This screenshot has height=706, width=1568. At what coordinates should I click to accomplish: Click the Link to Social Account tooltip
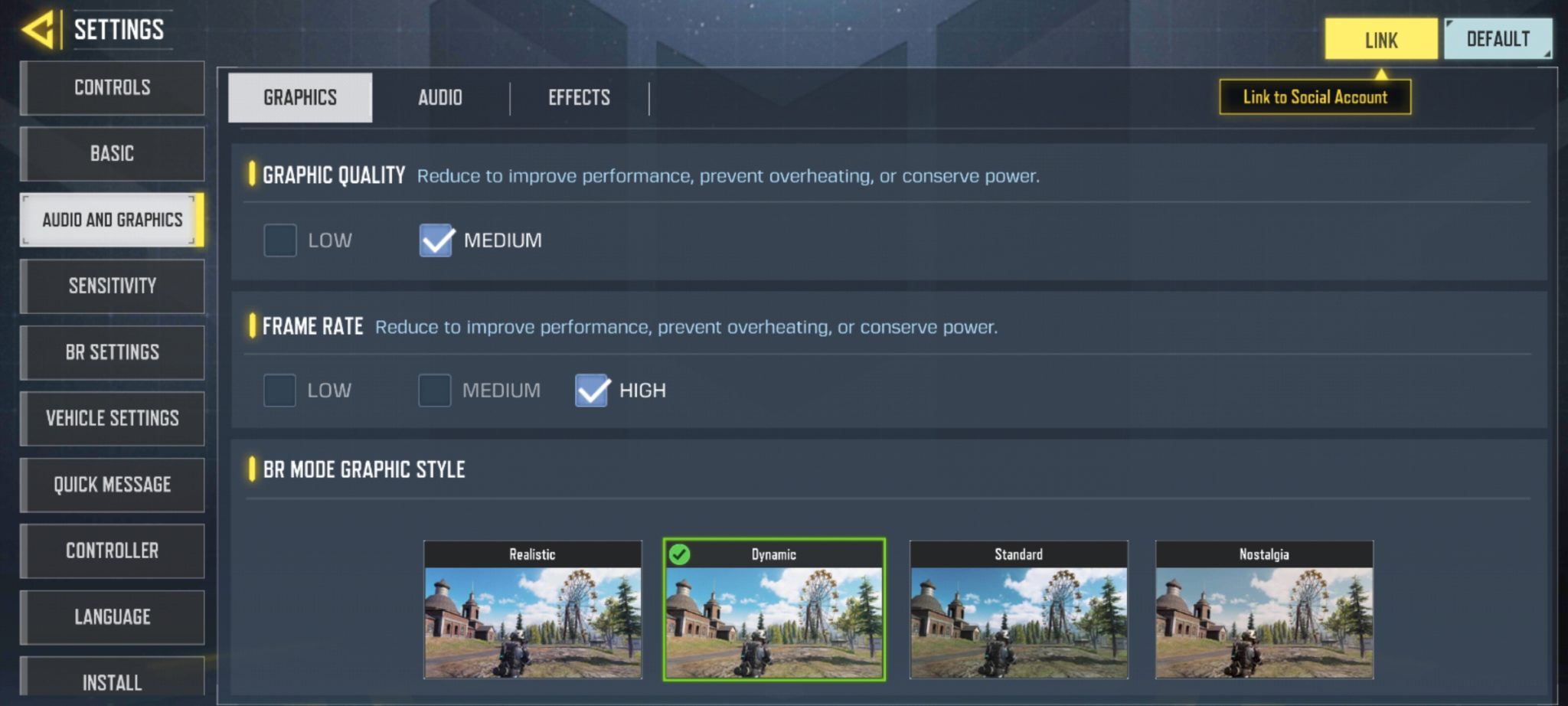pyautogui.click(x=1315, y=97)
